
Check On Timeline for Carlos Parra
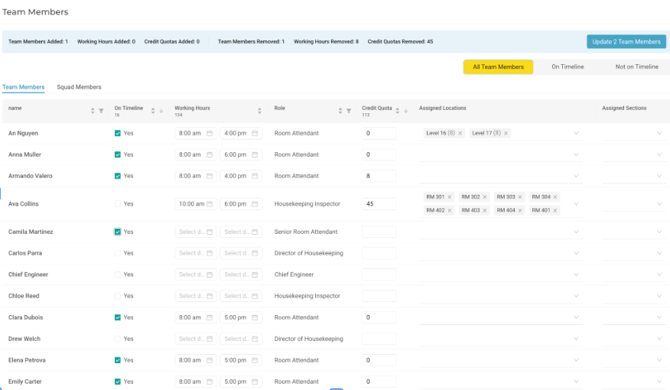click(x=118, y=253)
